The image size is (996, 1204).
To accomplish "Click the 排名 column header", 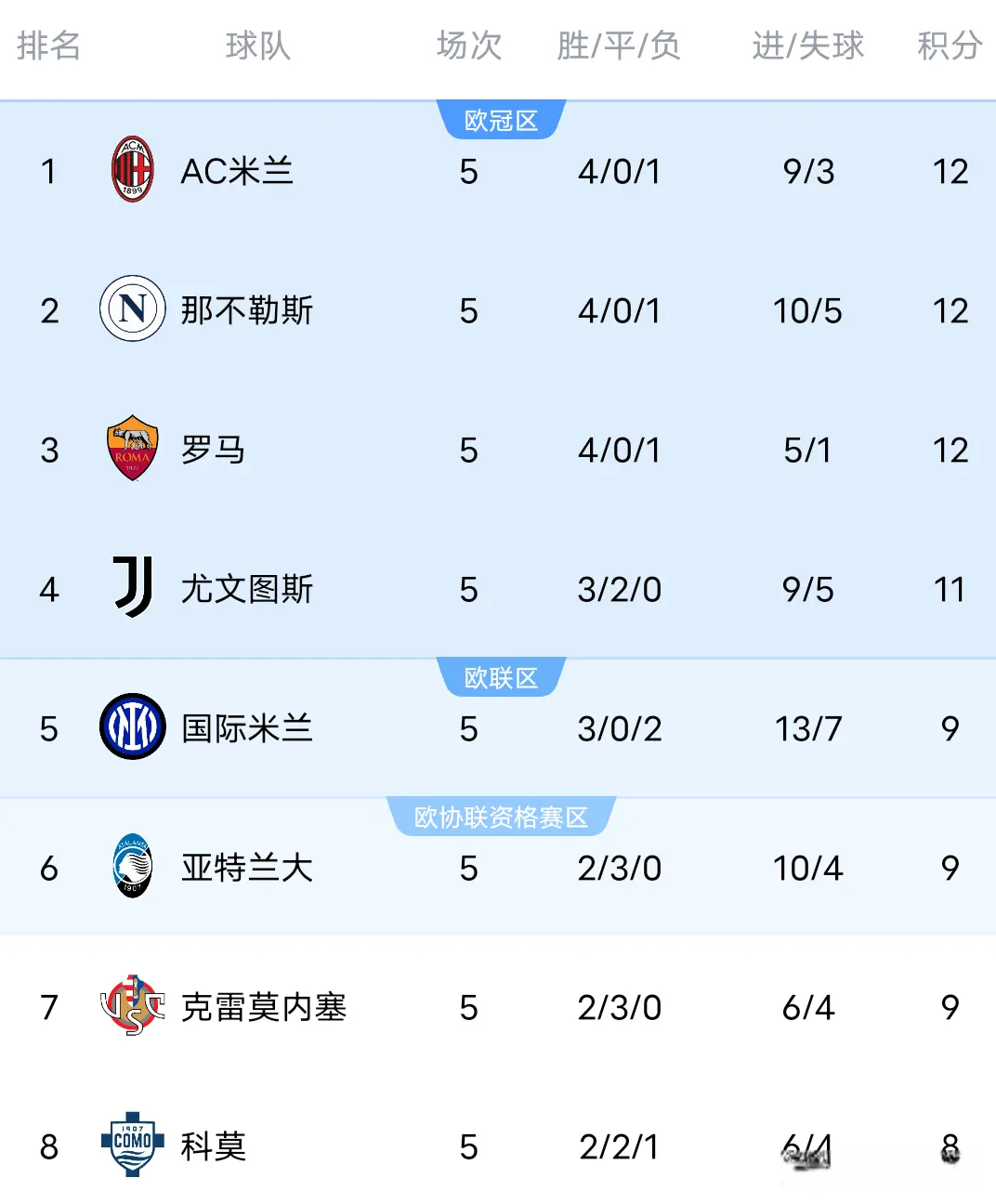I will point(48,46).
